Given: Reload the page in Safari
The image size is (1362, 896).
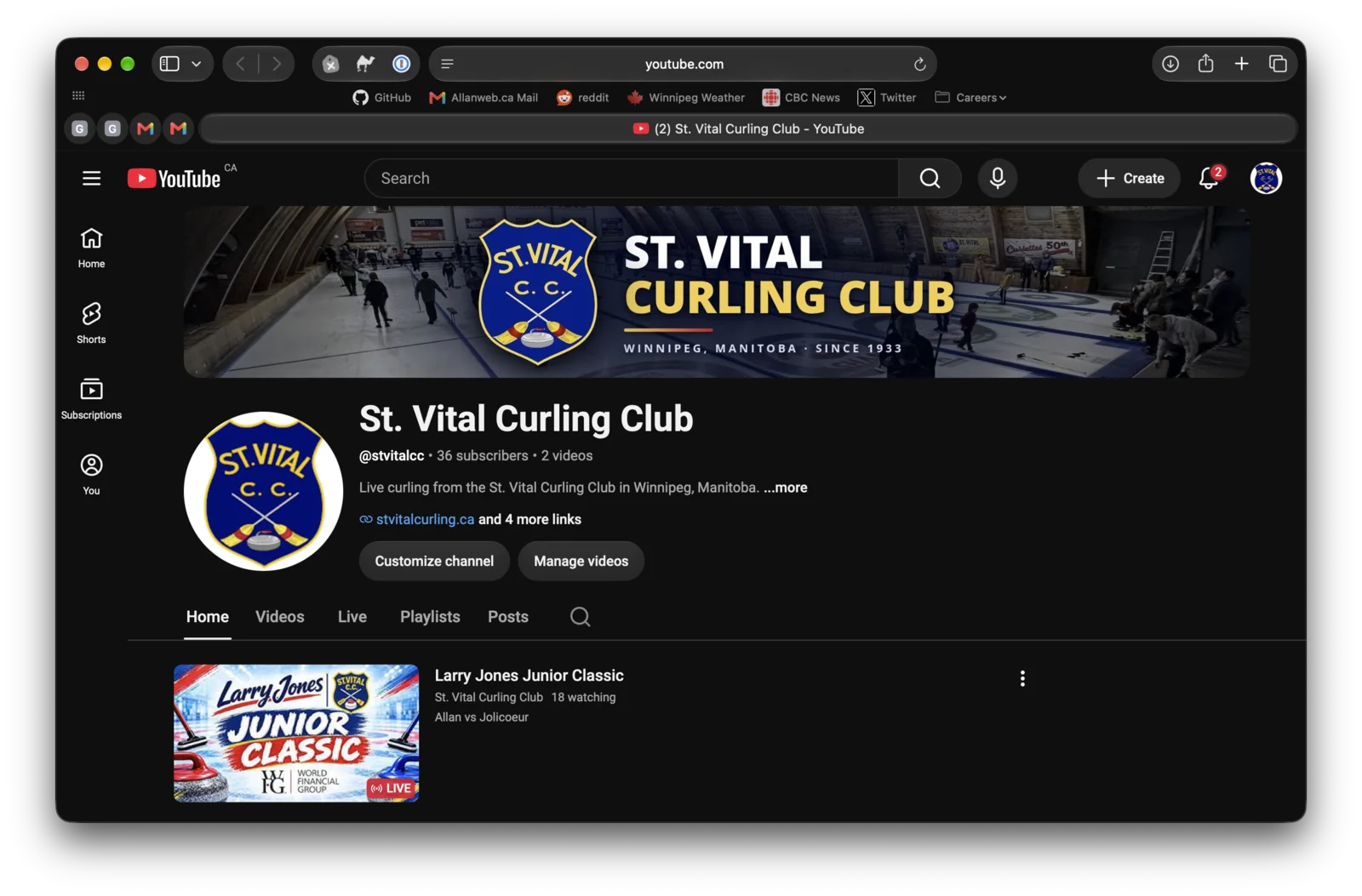Looking at the screenshot, I should click(919, 64).
